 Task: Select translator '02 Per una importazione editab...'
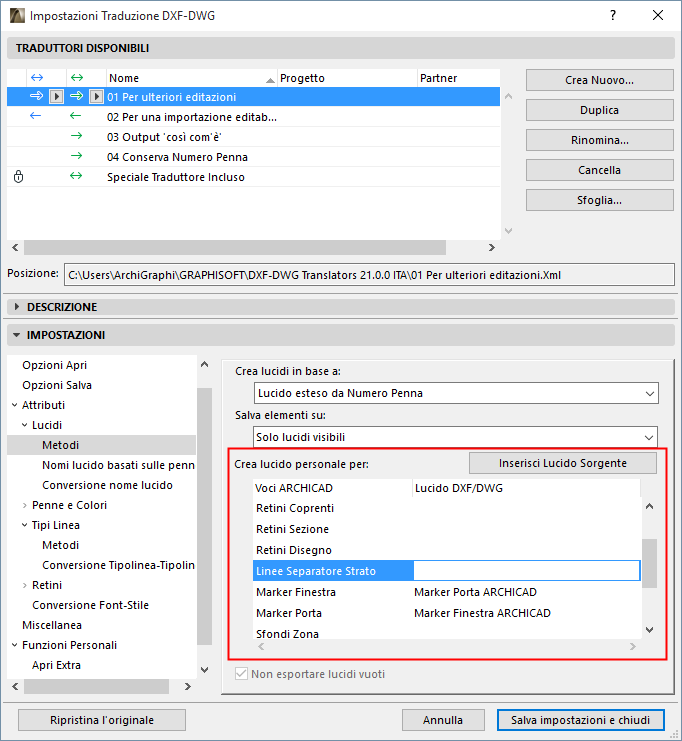(x=253, y=117)
